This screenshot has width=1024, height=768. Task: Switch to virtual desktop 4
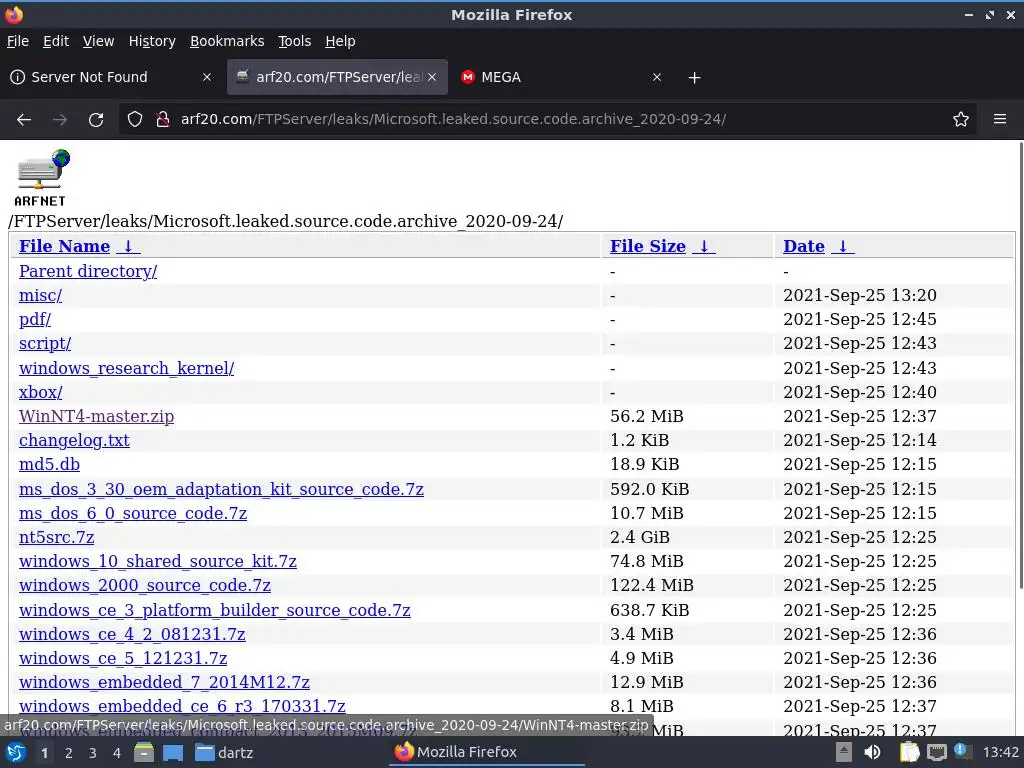pyautogui.click(x=117, y=753)
